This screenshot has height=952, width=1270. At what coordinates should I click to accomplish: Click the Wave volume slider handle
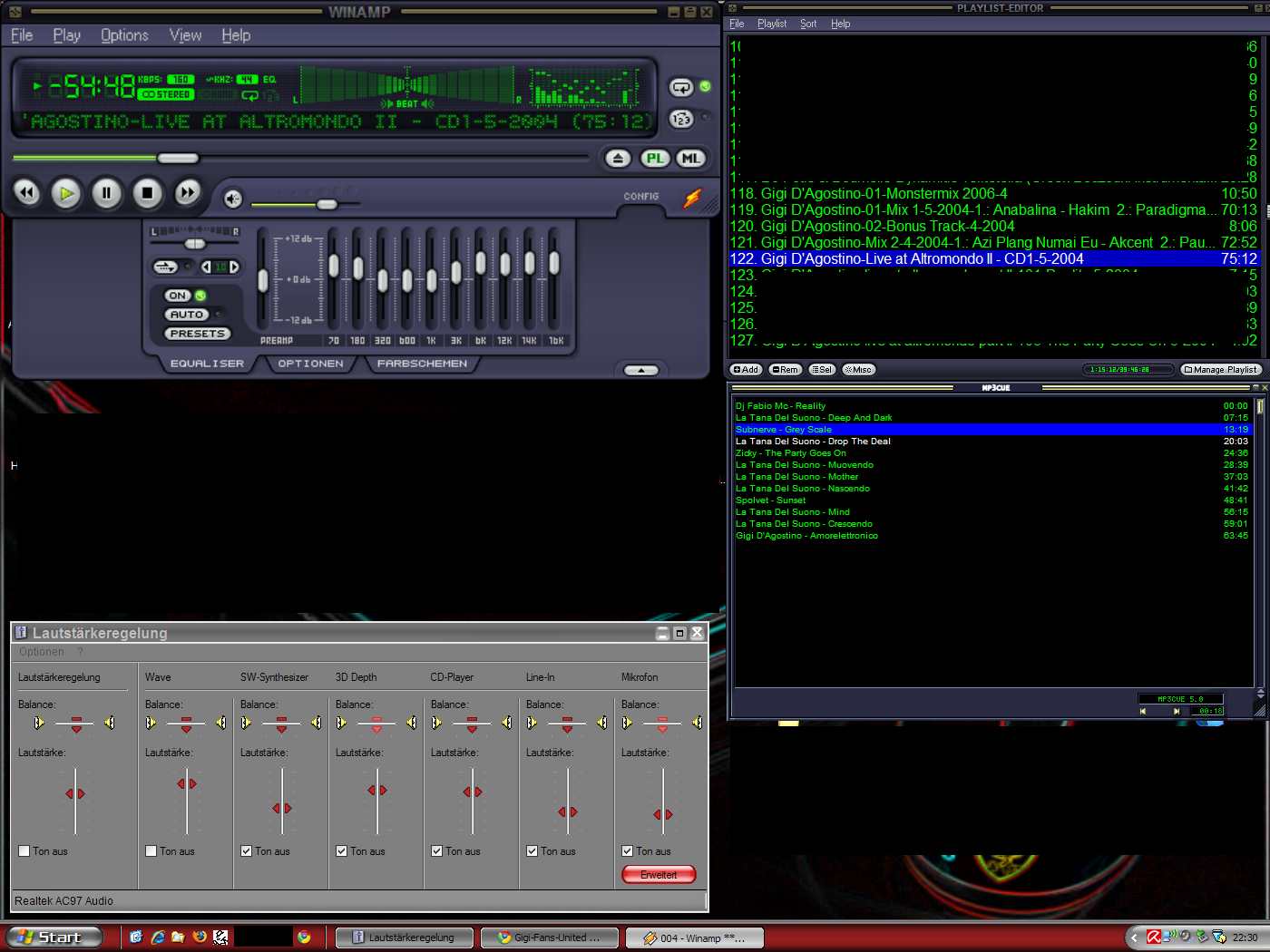[x=187, y=783]
